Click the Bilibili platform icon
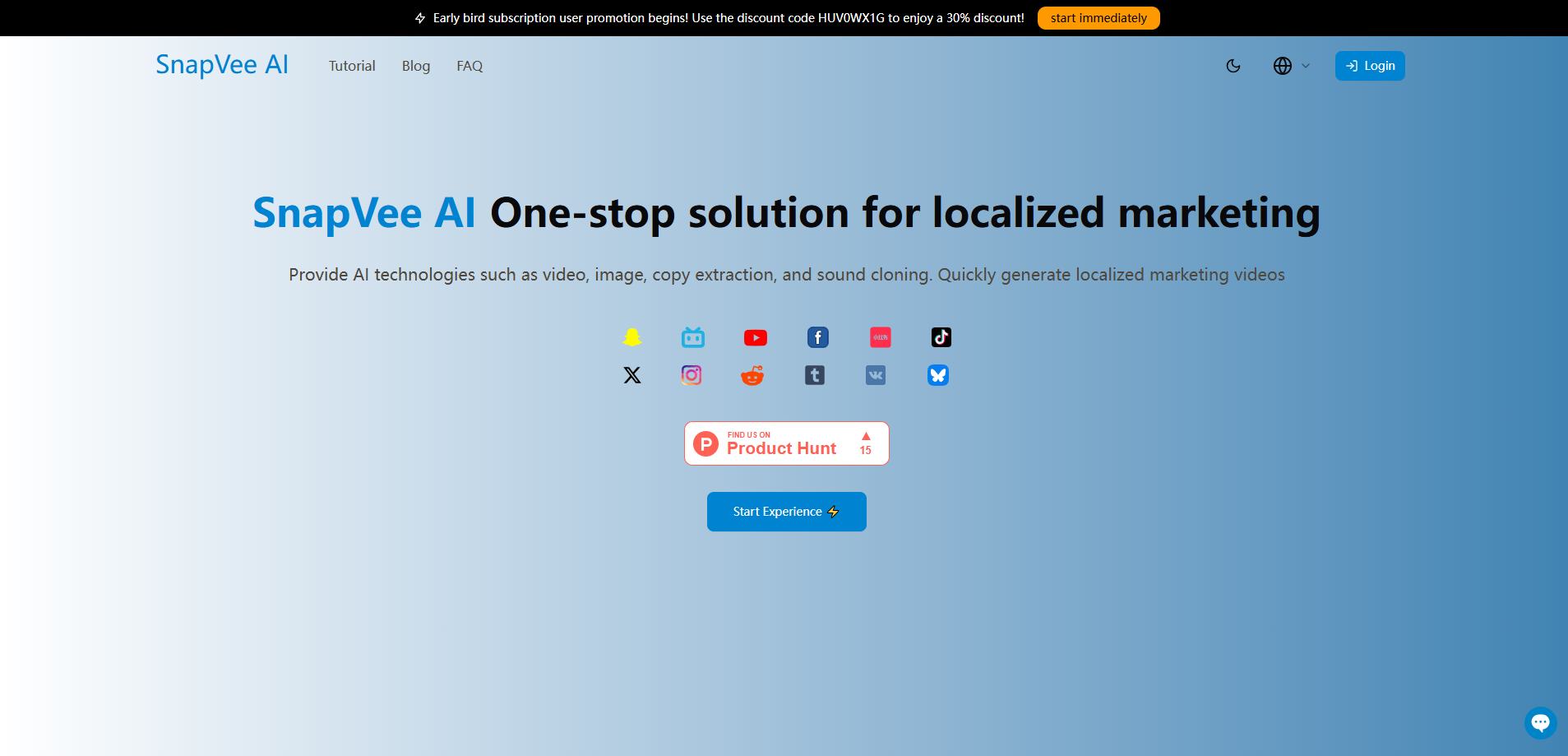1568x756 pixels. pos(692,337)
